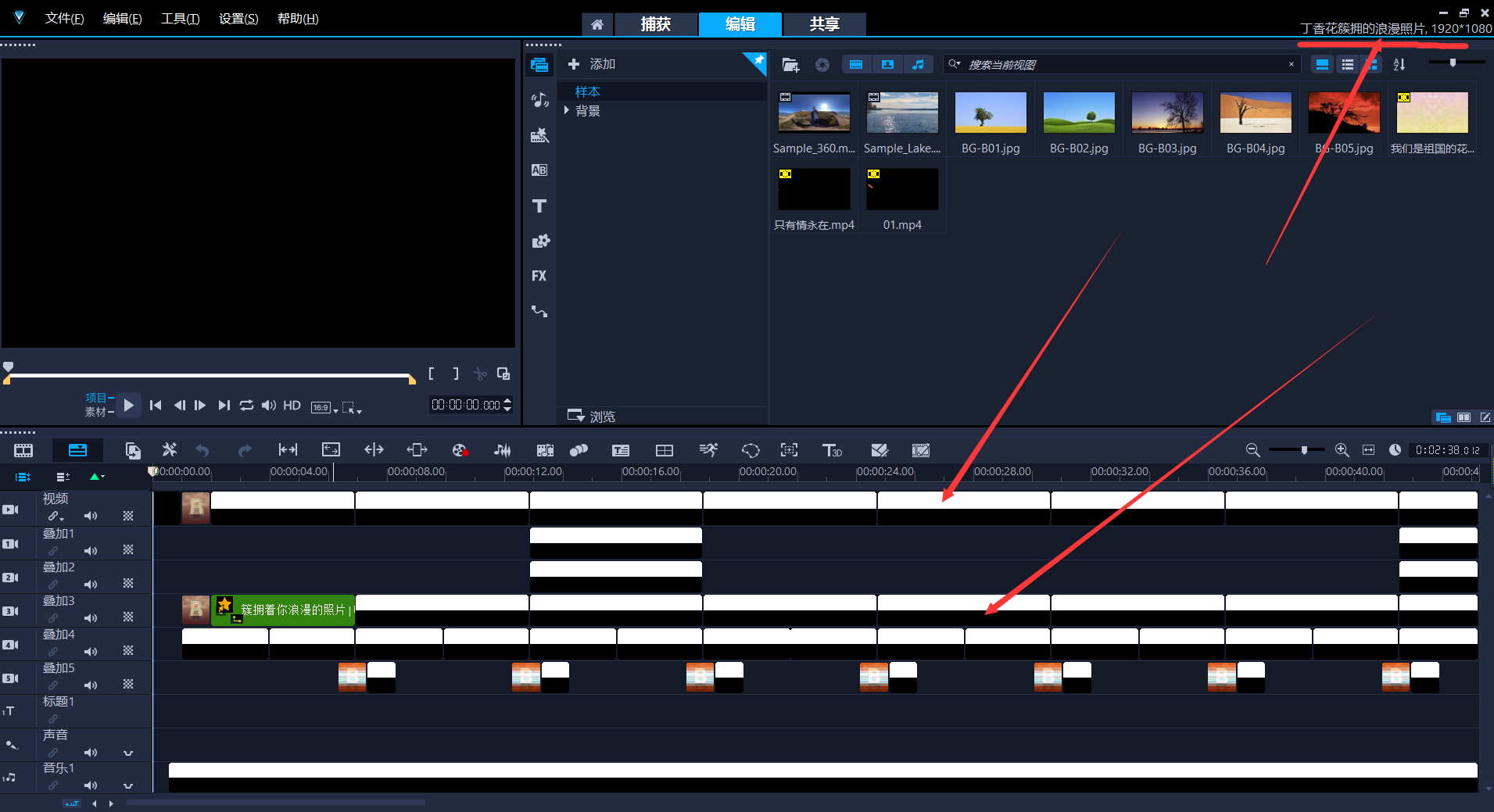Select the Overlay/graphics library icon
This screenshot has width=1494, height=812.
tap(540, 241)
